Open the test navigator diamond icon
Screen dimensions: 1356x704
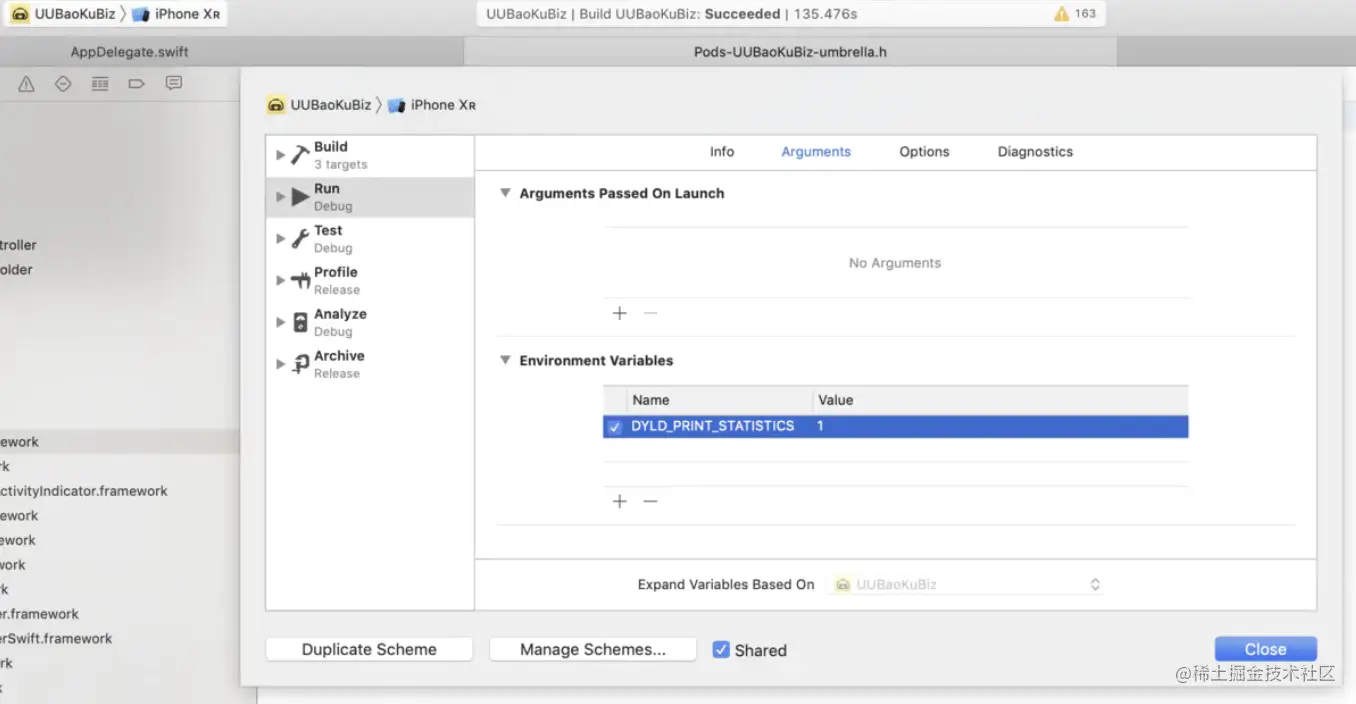(63, 84)
